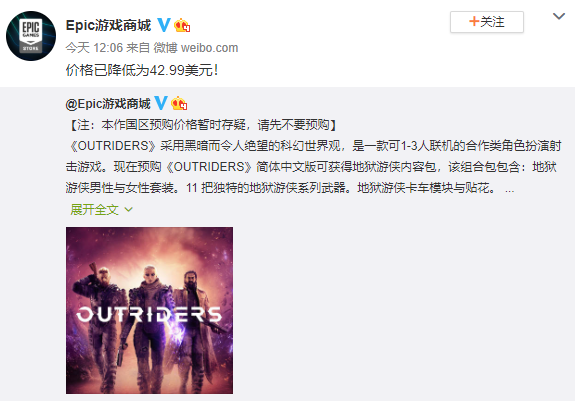Click the small arrow next to 展开全文

pyautogui.click(x=128, y=210)
